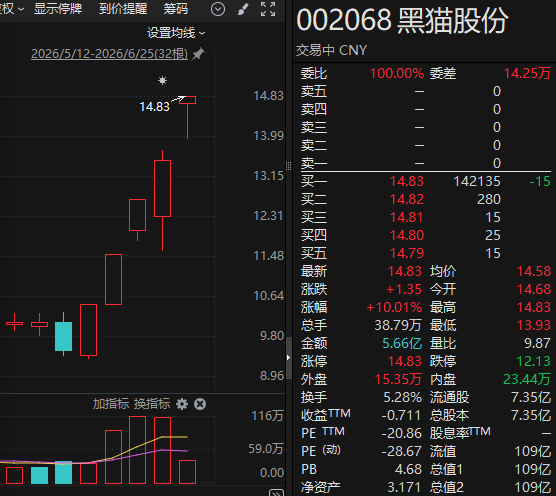This screenshot has height=496, width=556.
Task: Click the 买一 volume 142135
Action: 477,181
